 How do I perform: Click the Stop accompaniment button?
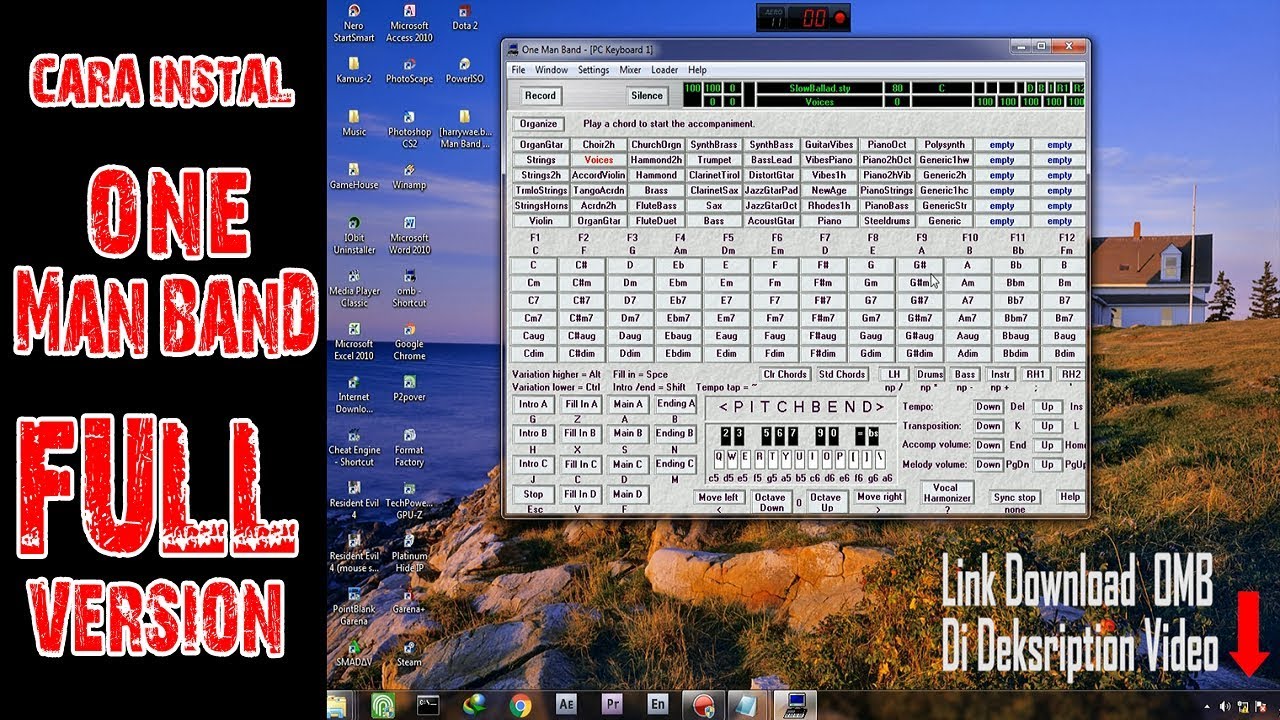pyautogui.click(x=533, y=494)
